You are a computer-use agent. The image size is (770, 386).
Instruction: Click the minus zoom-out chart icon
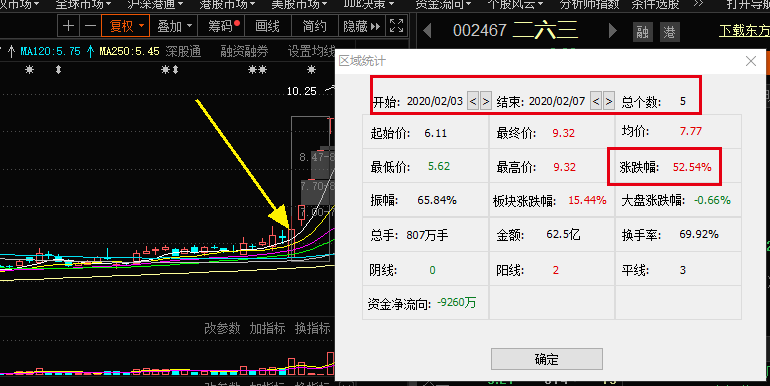tap(90, 26)
